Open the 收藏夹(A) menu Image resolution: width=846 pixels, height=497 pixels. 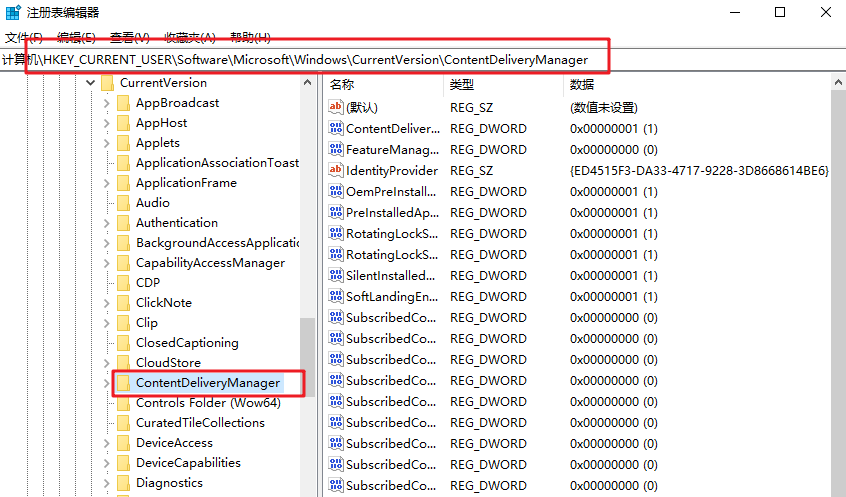[x=190, y=37]
